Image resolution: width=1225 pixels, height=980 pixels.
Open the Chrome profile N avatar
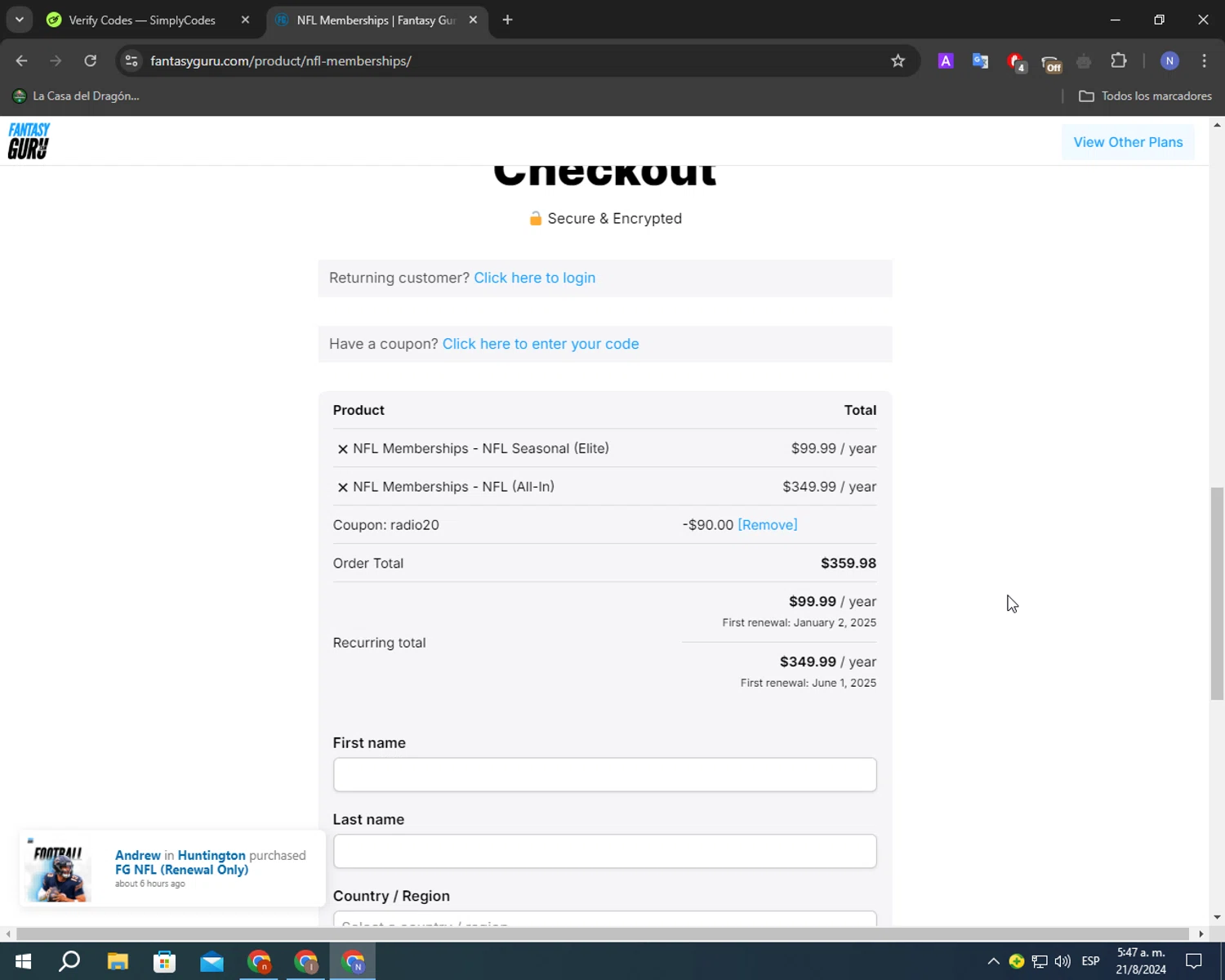click(1169, 60)
